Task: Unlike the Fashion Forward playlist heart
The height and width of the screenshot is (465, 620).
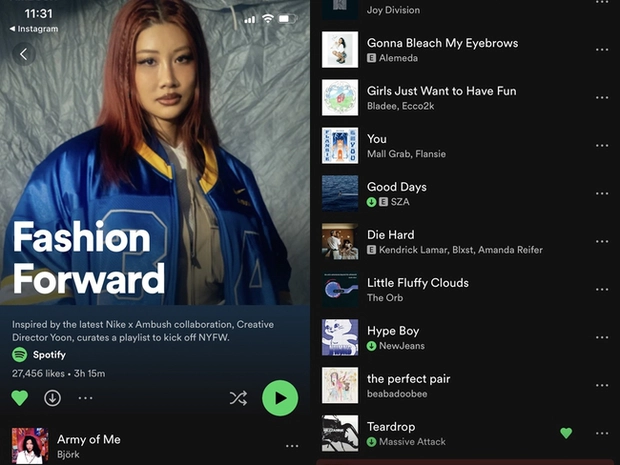Action: pos(20,398)
